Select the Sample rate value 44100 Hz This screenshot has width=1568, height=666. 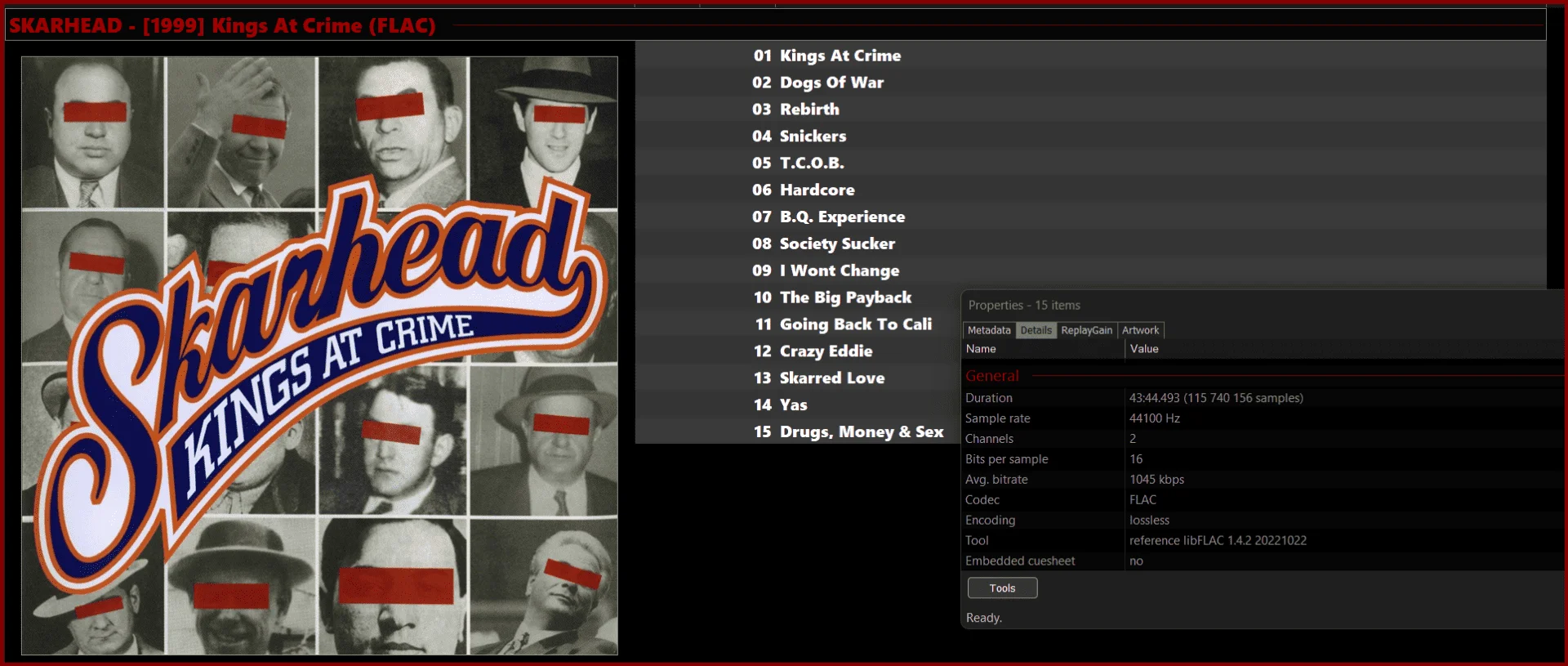point(1154,418)
